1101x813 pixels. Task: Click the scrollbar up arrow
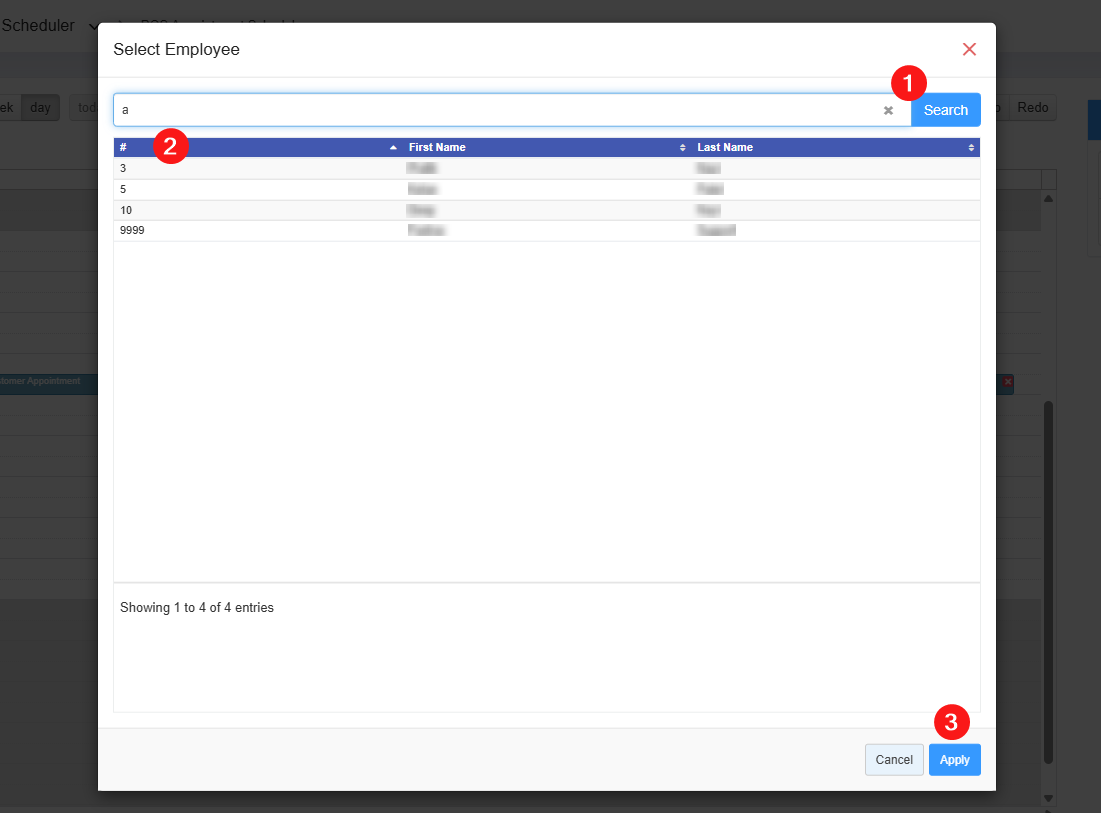[1048, 199]
